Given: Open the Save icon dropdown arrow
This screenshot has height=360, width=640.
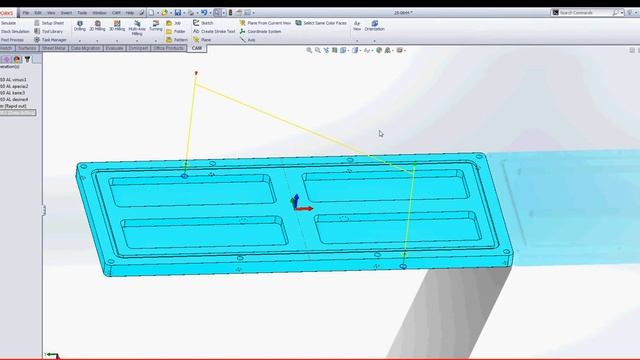Looking at the screenshot, I should click(x=184, y=13).
